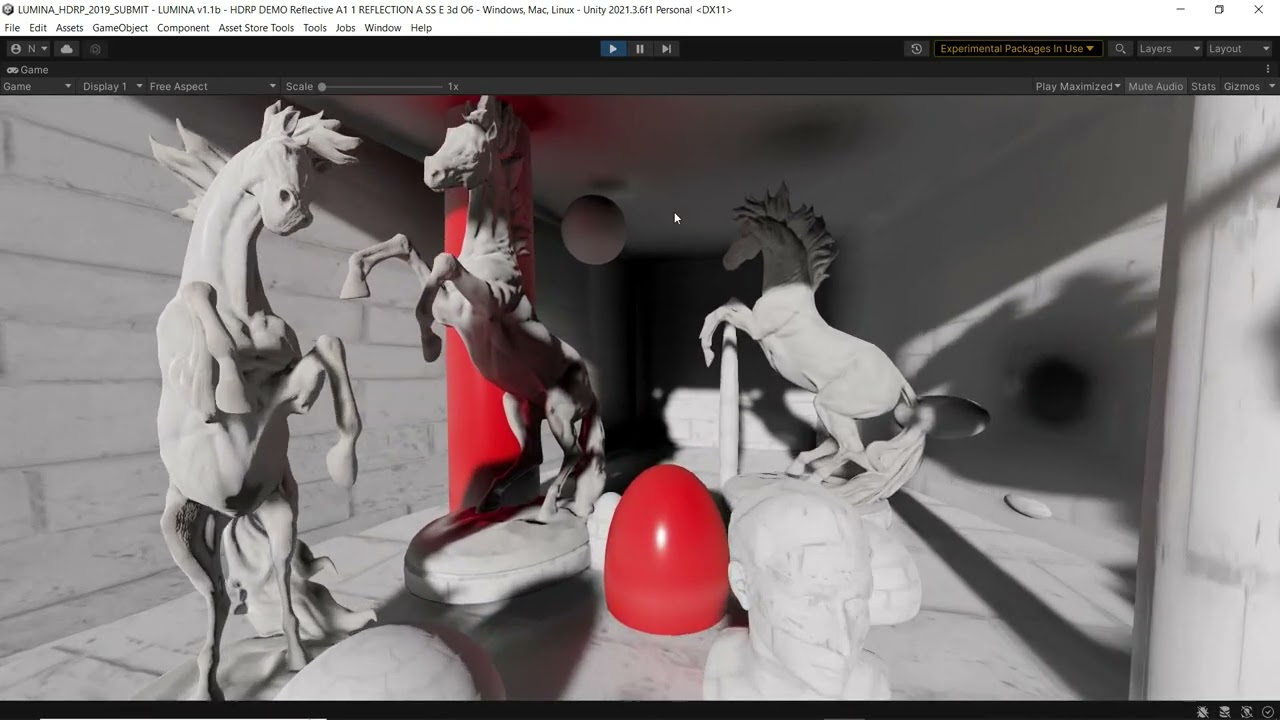Open the Display 1 dropdown
The image size is (1280, 720).
(x=112, y=87)
